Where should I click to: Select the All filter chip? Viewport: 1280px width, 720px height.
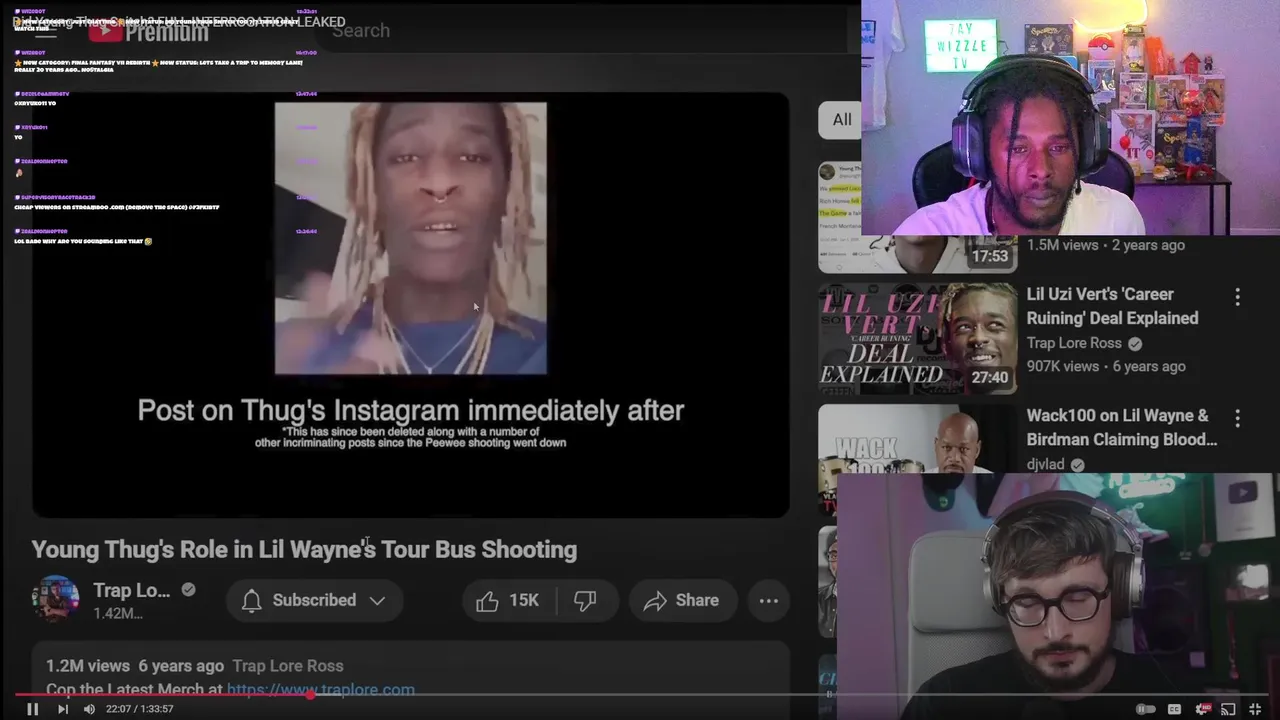tap(842, 120)
